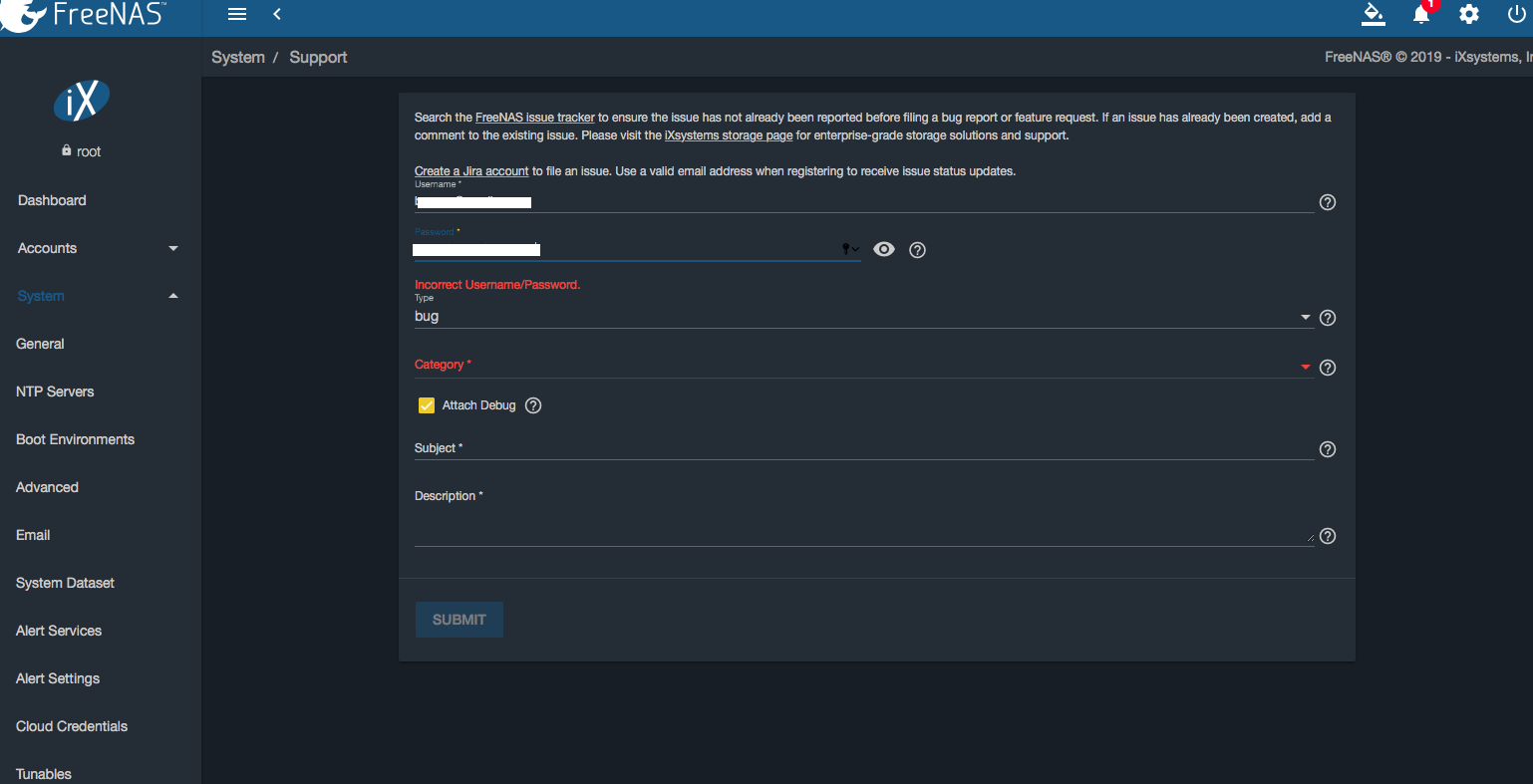
Task: Click the iX logo in sidebar
Action: (81, 102)
